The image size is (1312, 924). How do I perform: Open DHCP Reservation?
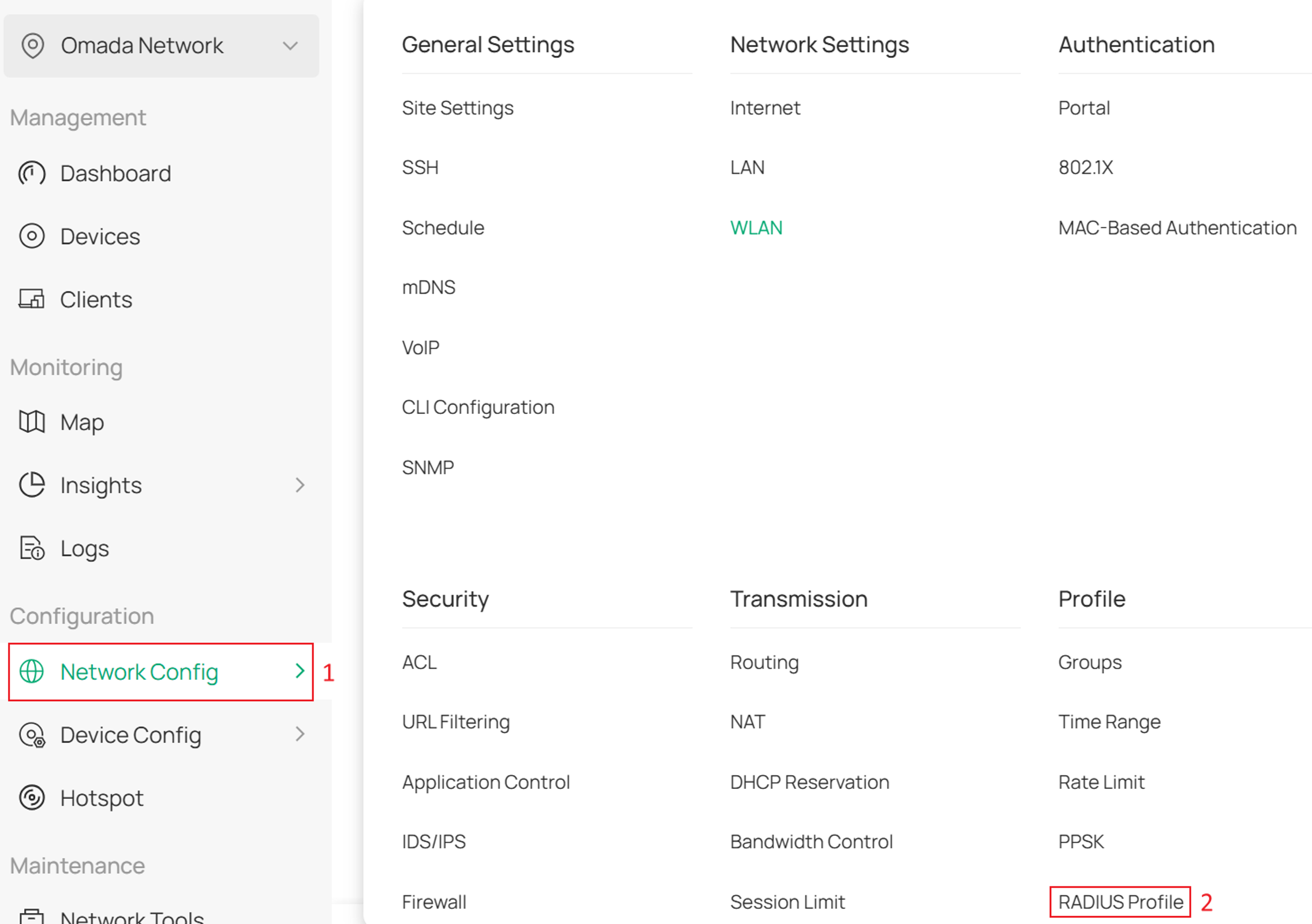coord(809,782)
